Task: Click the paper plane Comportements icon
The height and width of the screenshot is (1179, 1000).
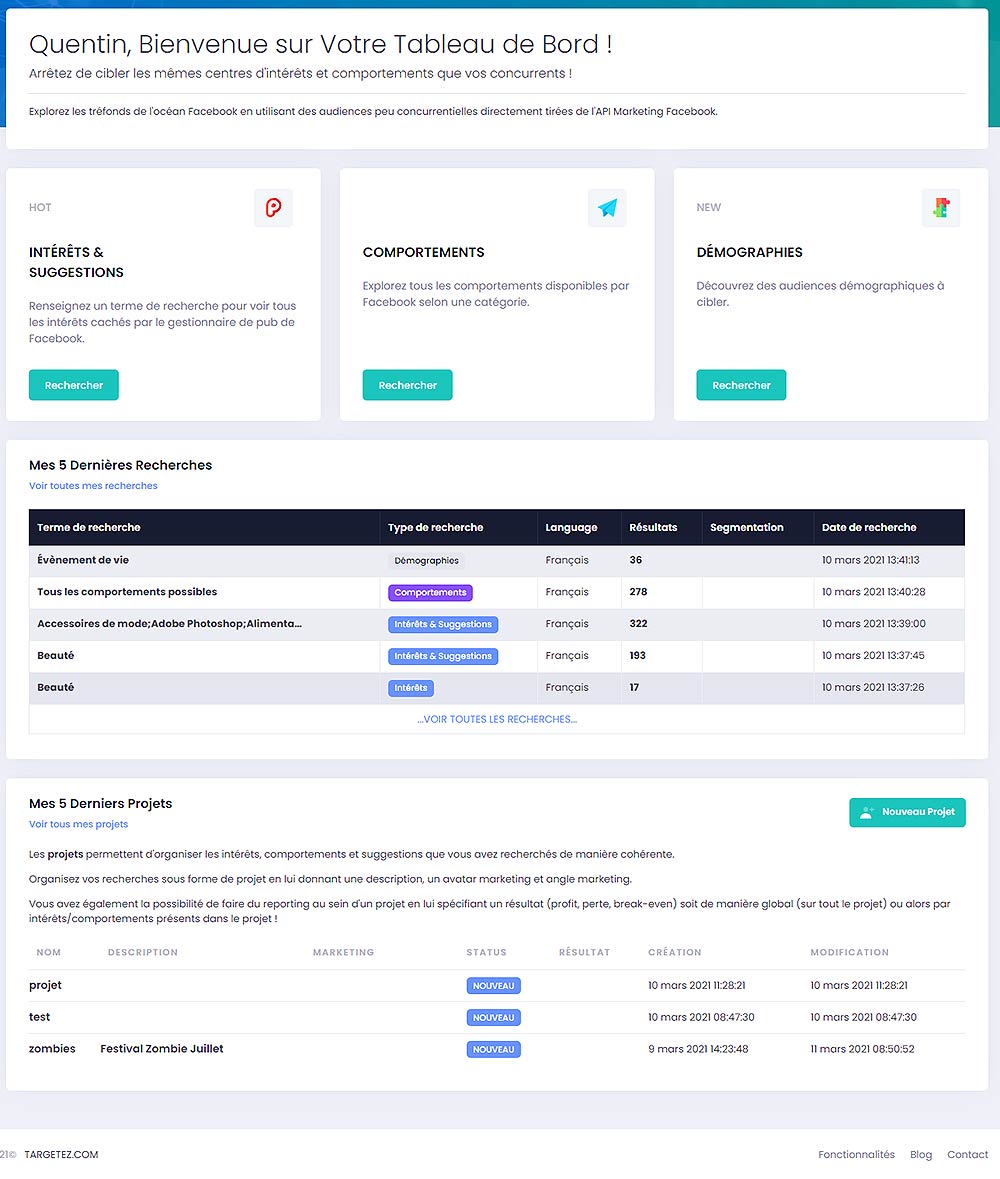Action: [607, 208]
